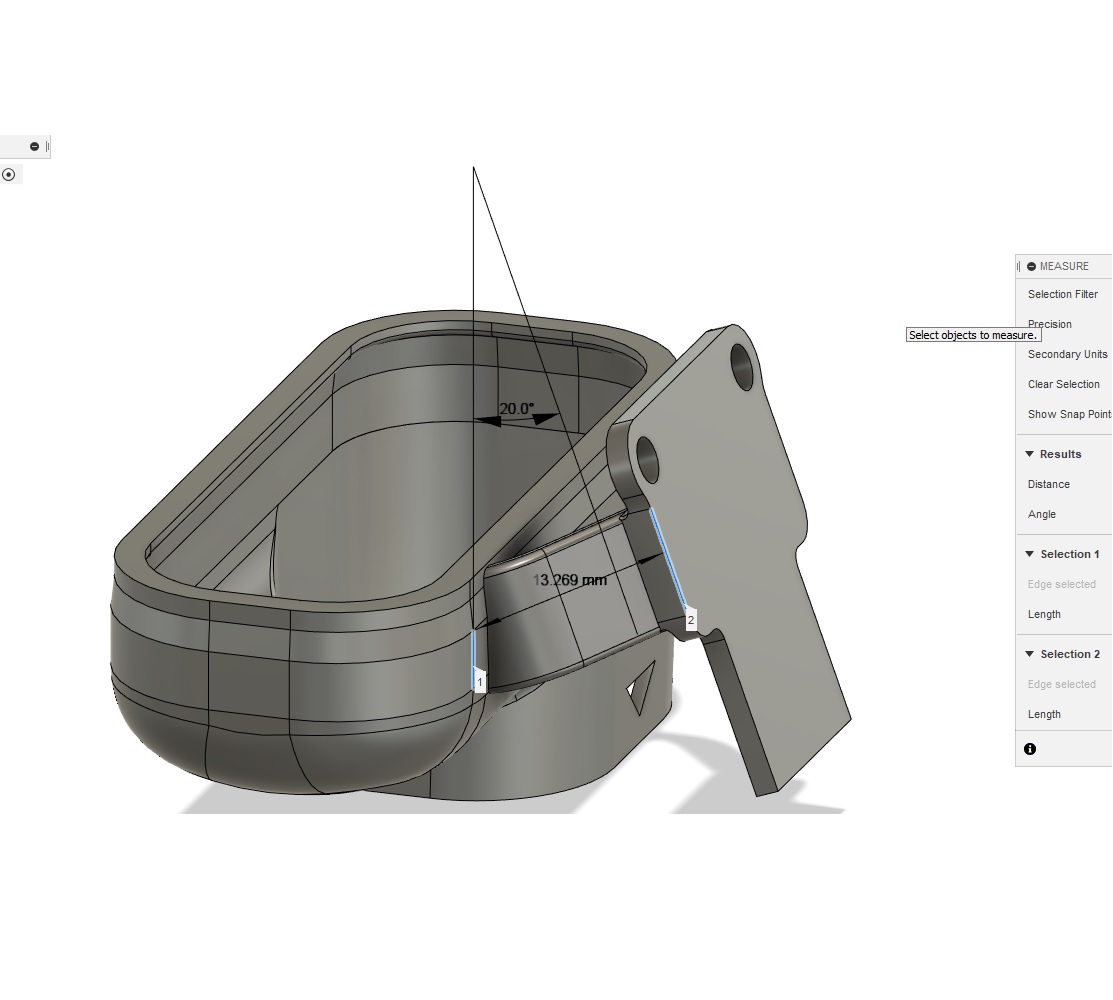The width and height of the screenshot is (1113, 1000).
Task: Collapse the Selection 2 section
Action: coord(1029,654)
